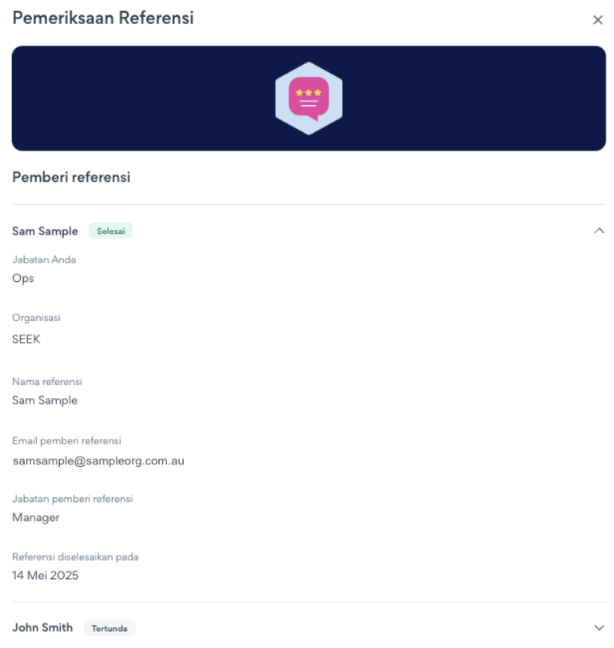Expand John Smith's details with the chevron
Screen dimensions: 614x648
tap(599, 628)
